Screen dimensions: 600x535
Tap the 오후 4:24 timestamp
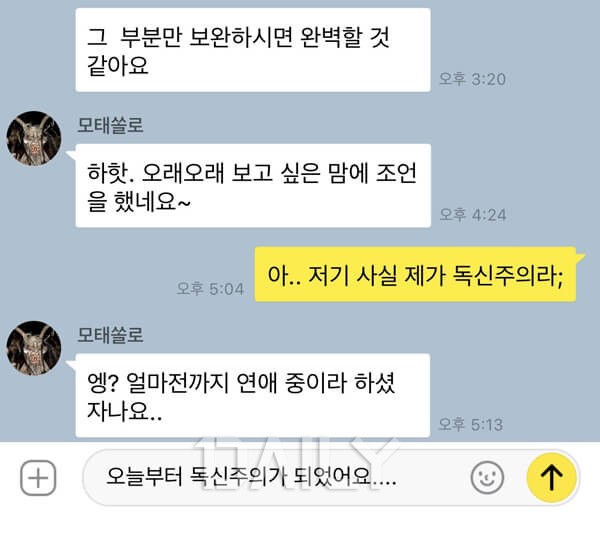473,215
